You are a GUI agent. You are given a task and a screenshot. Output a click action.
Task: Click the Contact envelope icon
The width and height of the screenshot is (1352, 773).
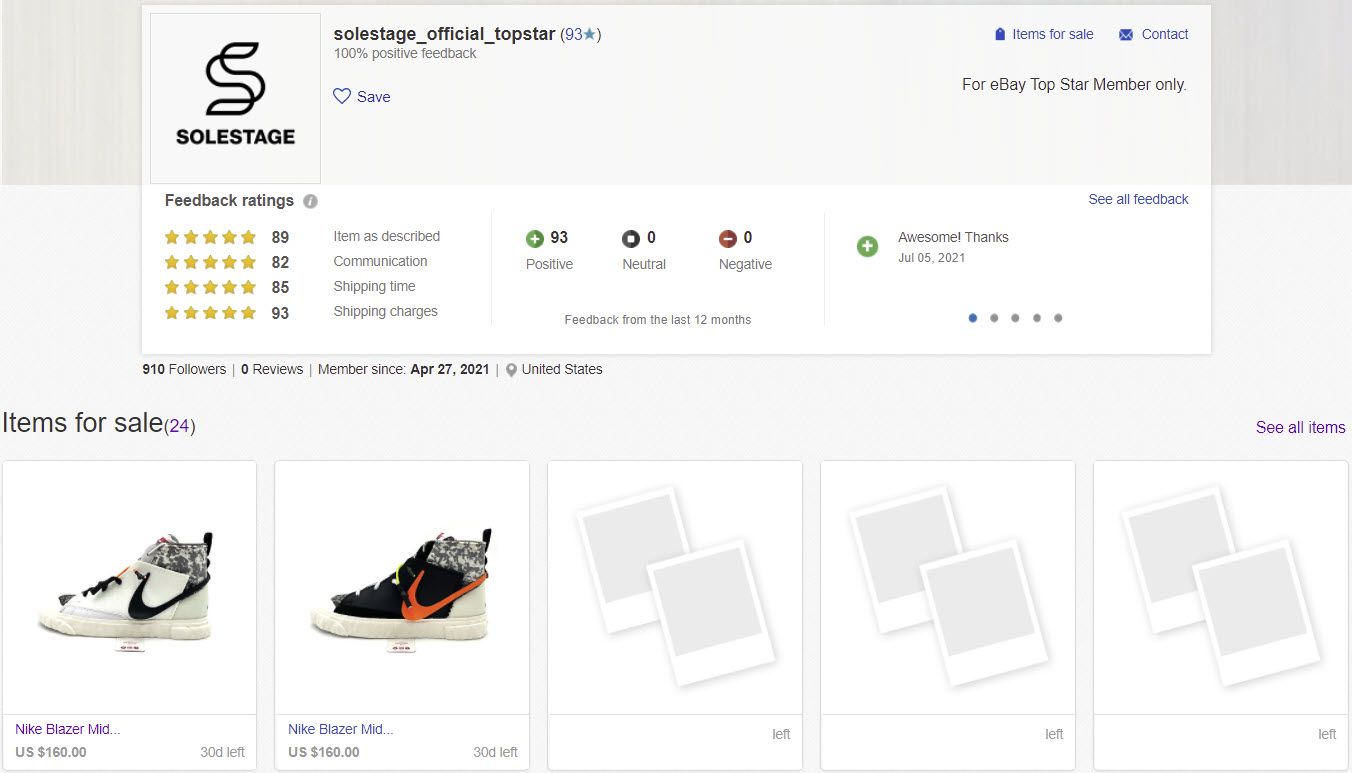pyautogui.click(x=1126, y=34)
